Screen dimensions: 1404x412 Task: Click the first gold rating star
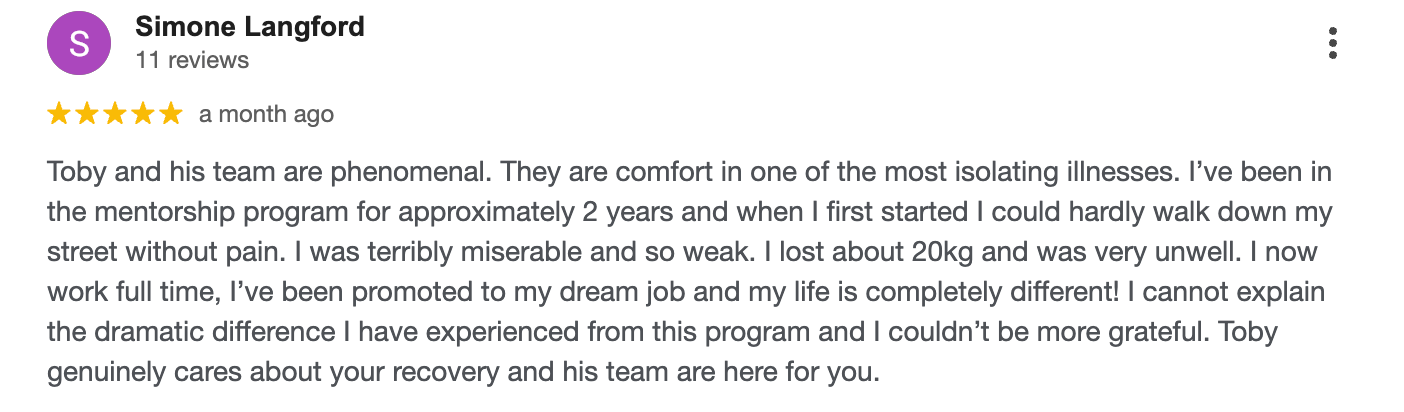[x=58, y=114]
